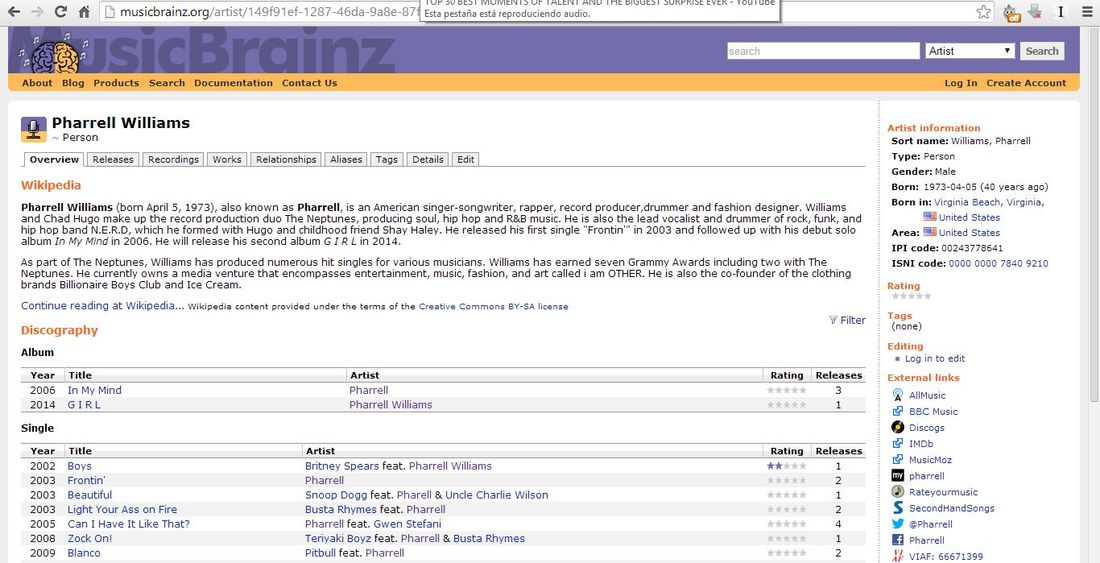Click the browser address bar URL

269,11
